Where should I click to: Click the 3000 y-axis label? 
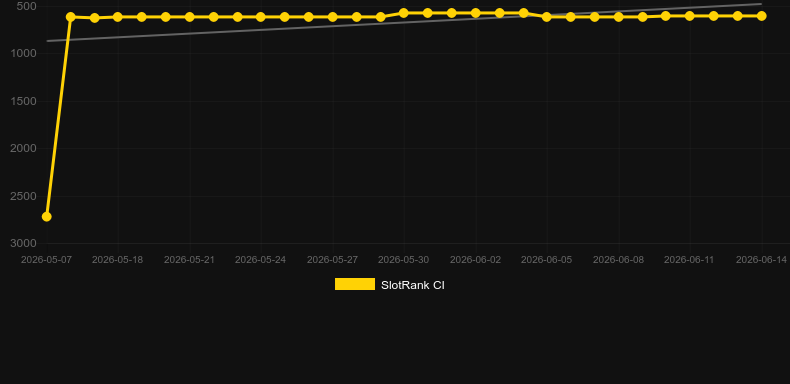click(23, 243)
